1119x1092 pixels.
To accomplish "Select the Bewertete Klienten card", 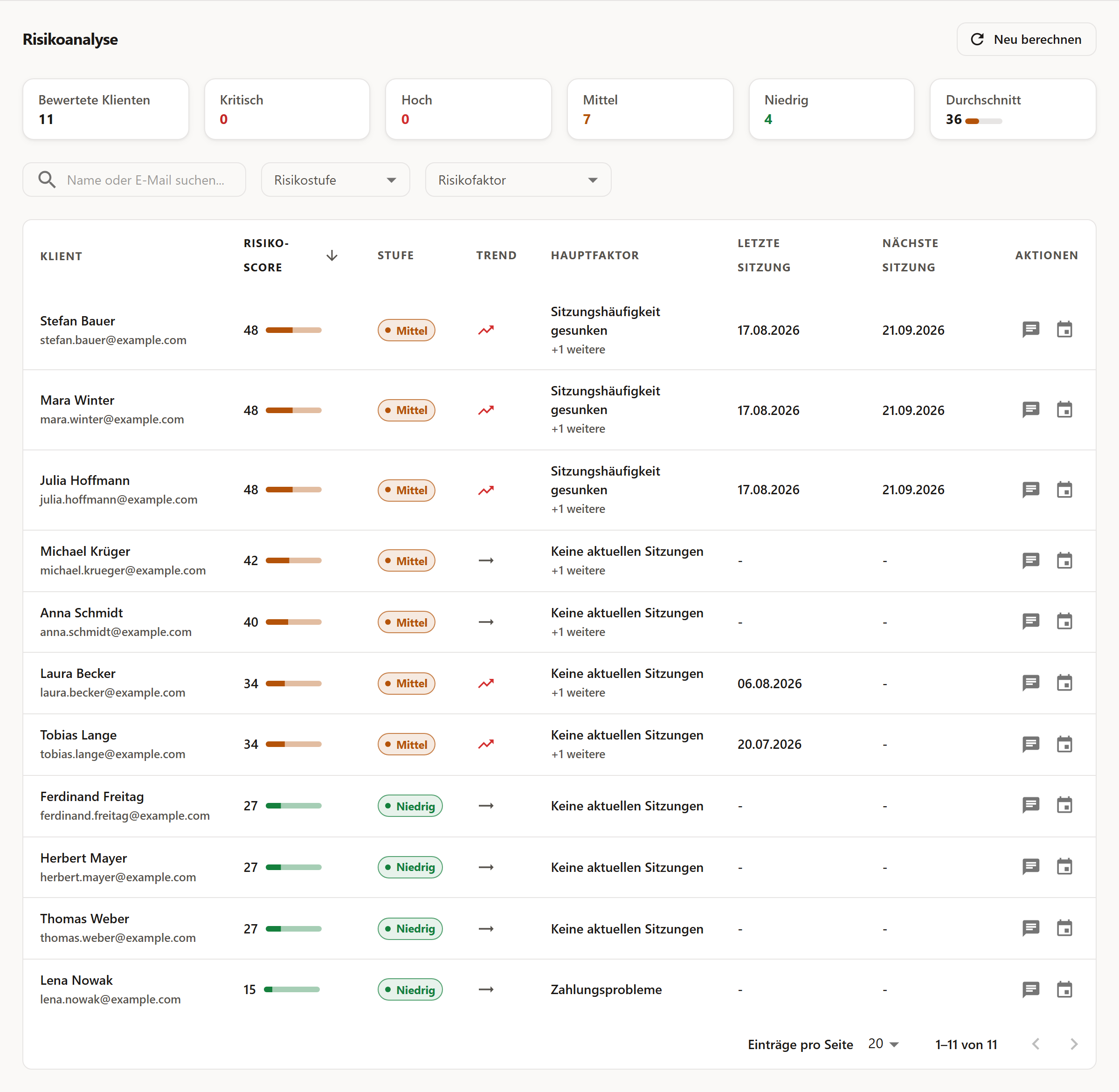I will click(x=105, y=109).
